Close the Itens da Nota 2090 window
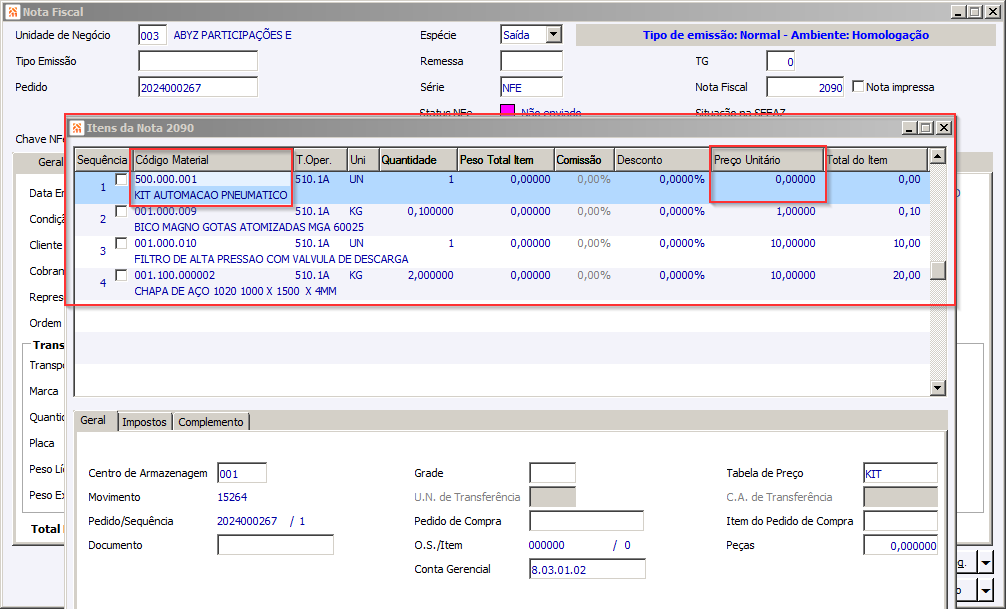Image resolution: width=1006 pixels, height=609 pixels. click(943, 128)
